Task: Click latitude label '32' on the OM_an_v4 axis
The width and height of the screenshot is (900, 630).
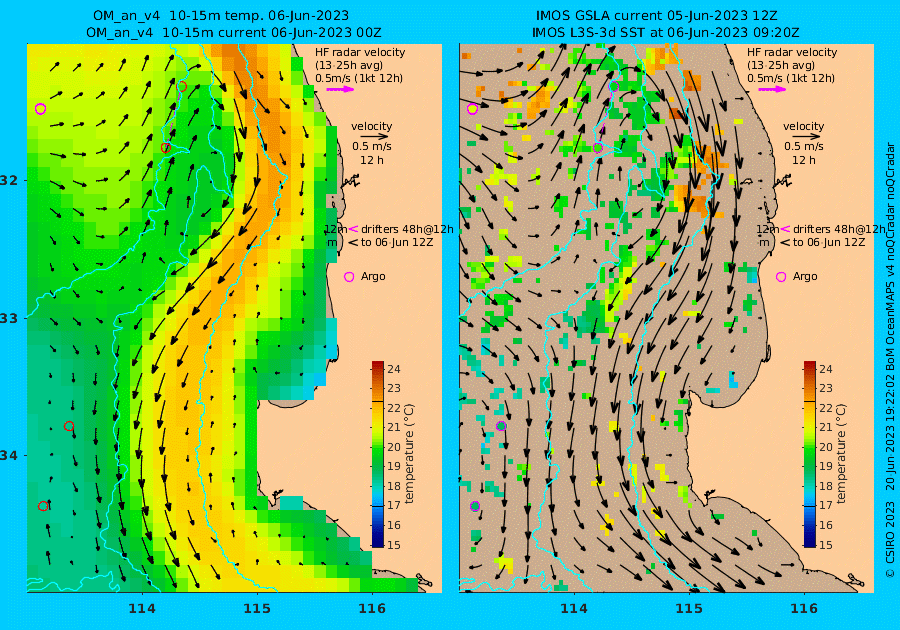Action: click(10, 180)
